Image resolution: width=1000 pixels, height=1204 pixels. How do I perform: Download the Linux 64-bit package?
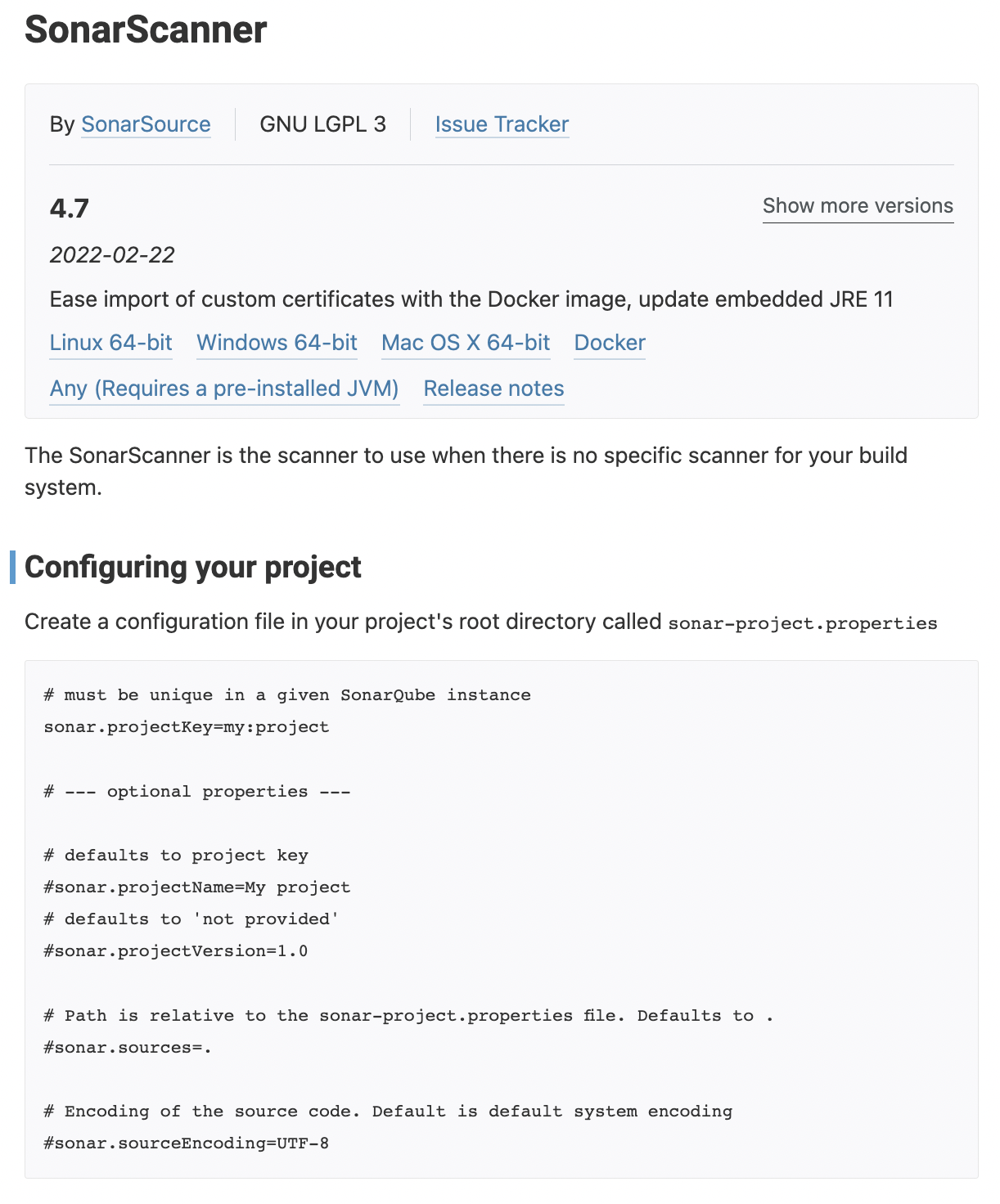pyautogui.click(x=111, y=343)
